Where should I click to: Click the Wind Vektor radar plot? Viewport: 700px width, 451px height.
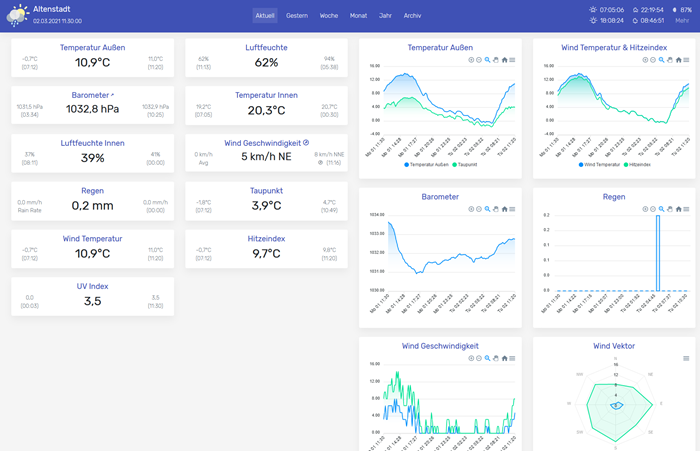[x=616, y=405]
